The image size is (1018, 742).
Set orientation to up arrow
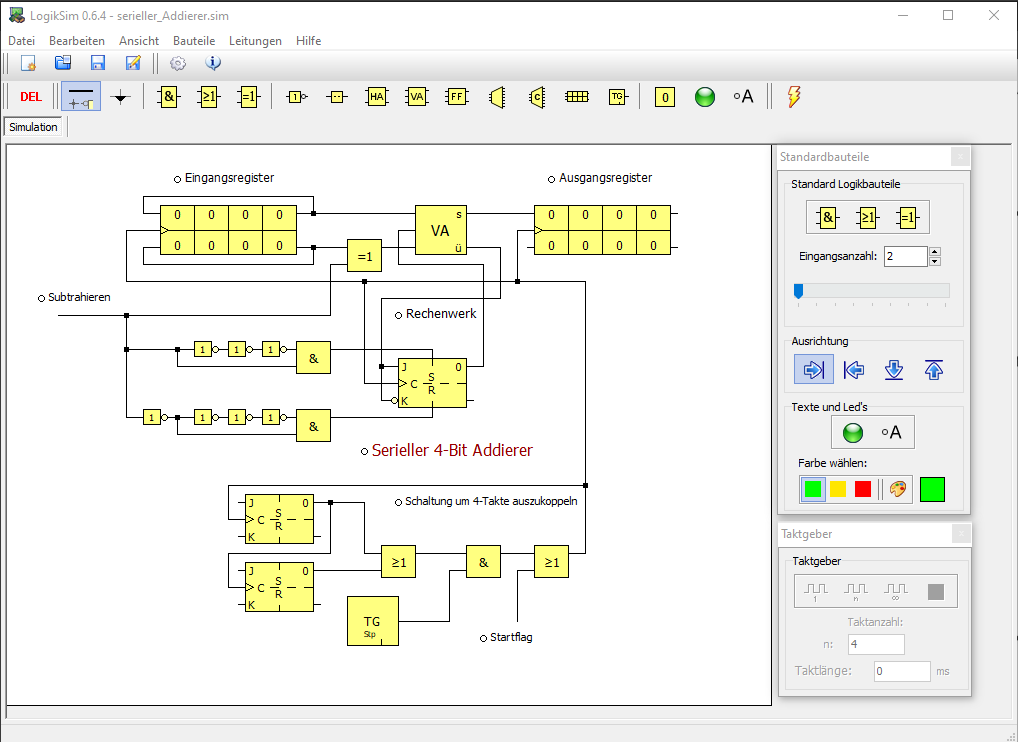[x=934, y=370]
